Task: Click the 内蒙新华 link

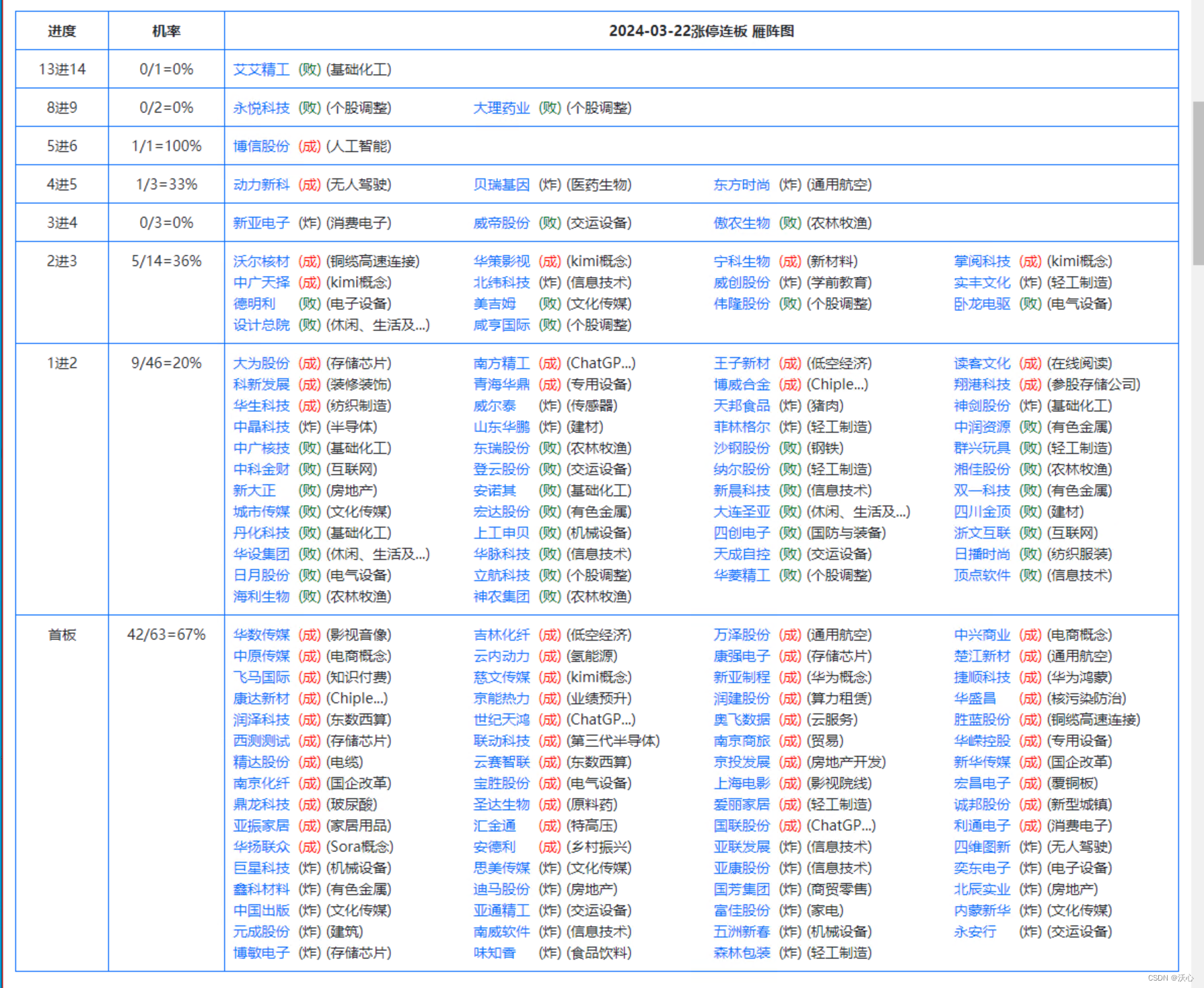Action: (x=982, y=911)
